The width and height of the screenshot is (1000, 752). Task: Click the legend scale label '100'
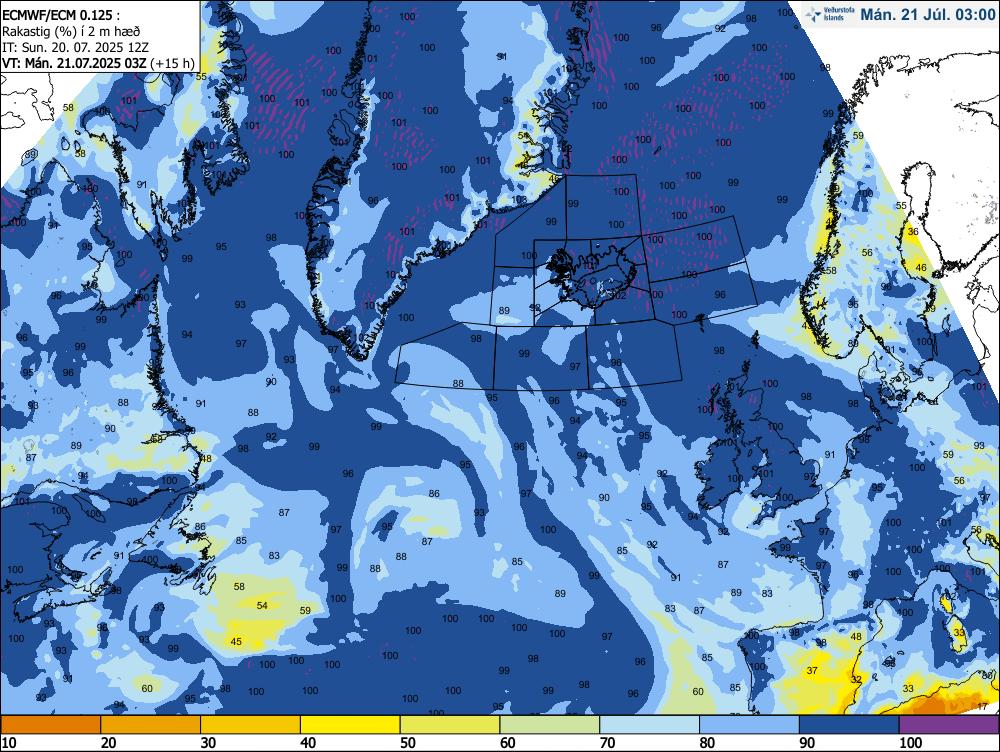pos(911,743)
